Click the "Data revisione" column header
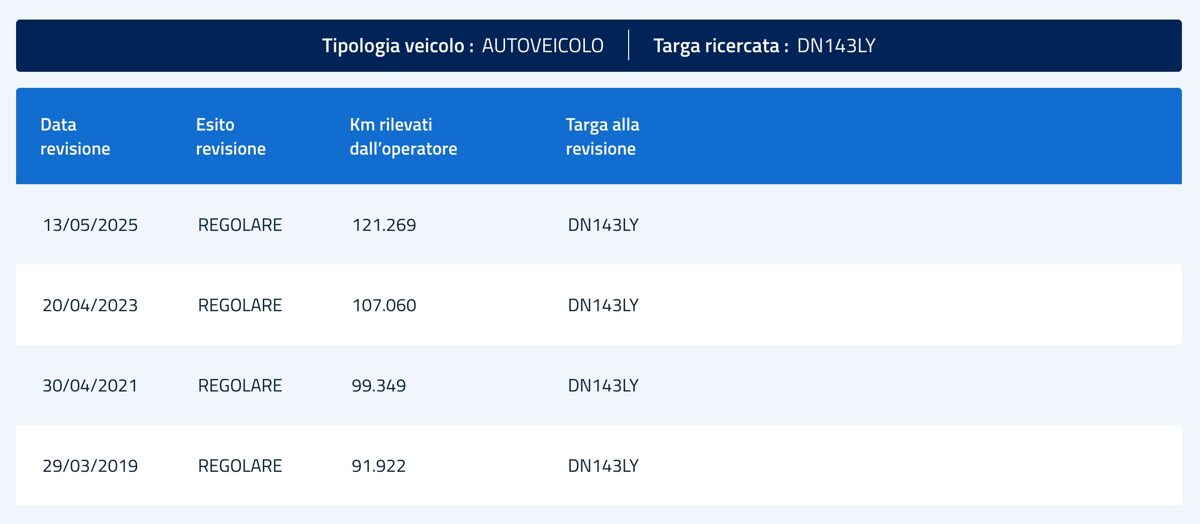 [75, 137]
